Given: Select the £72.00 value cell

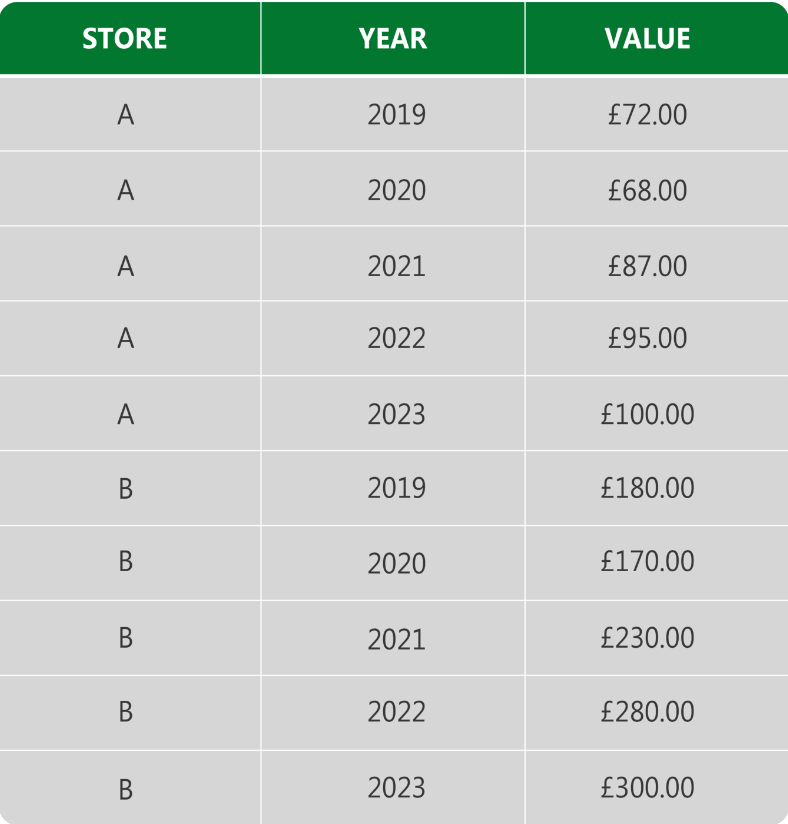Looking at the screenshot, I should pyautogui.click(x=647, y=114).
